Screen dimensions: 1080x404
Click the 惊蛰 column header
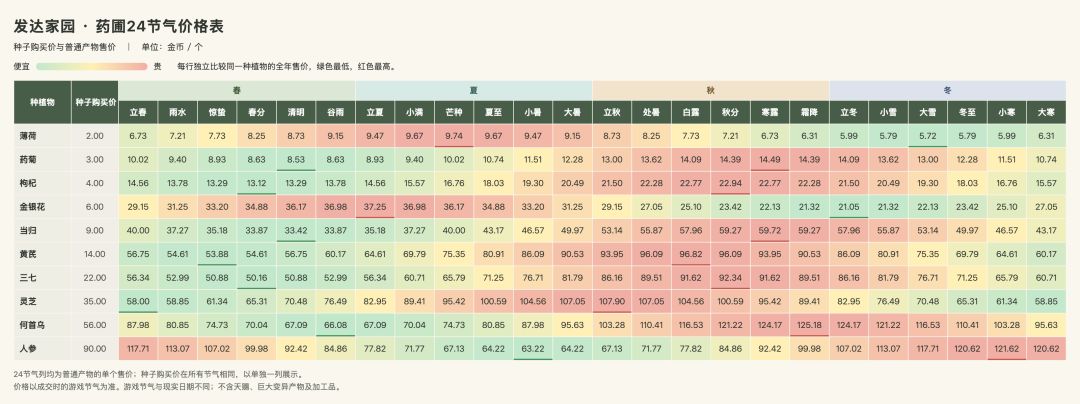(217, 112)
